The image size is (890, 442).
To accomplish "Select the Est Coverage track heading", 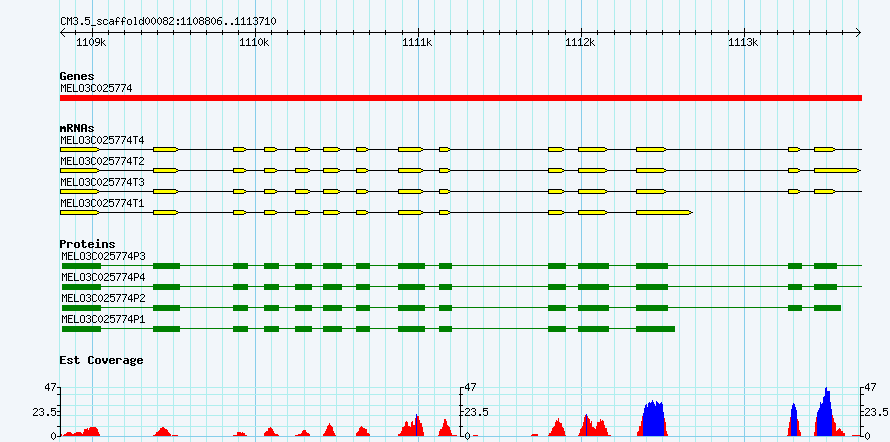I will click(x=102, y=360).
